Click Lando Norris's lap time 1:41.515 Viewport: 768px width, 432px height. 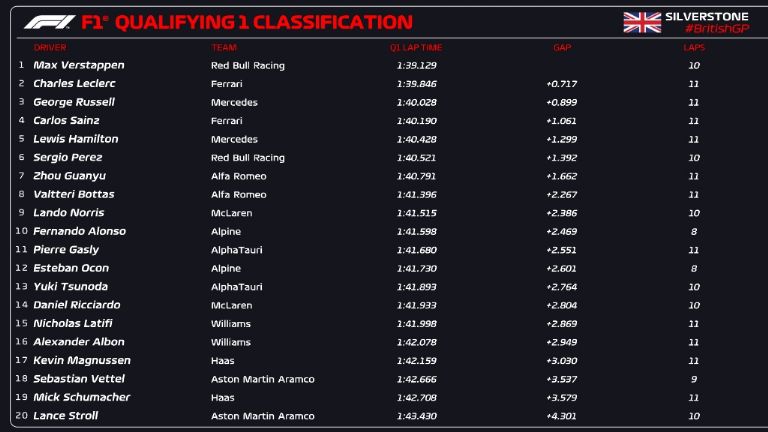pos(416,213)
